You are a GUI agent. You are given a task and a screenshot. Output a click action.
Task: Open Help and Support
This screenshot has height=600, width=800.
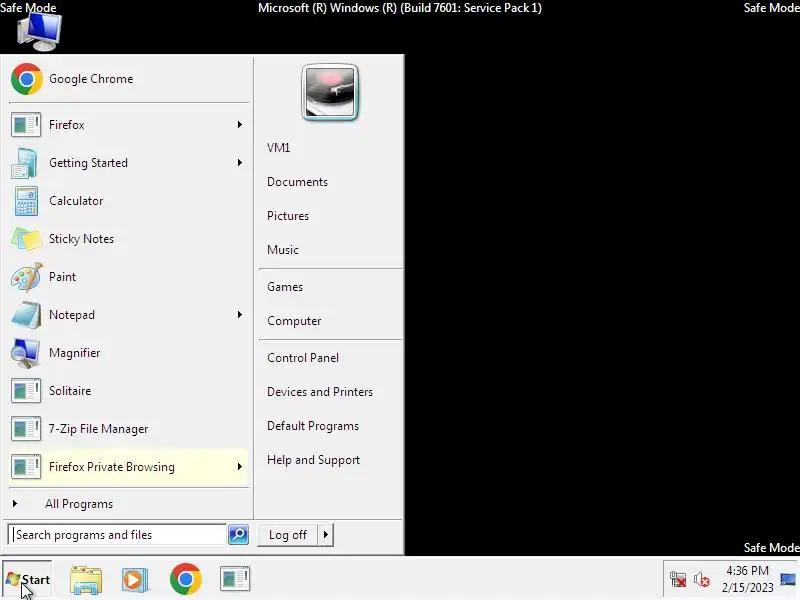(x=313, y=460)
